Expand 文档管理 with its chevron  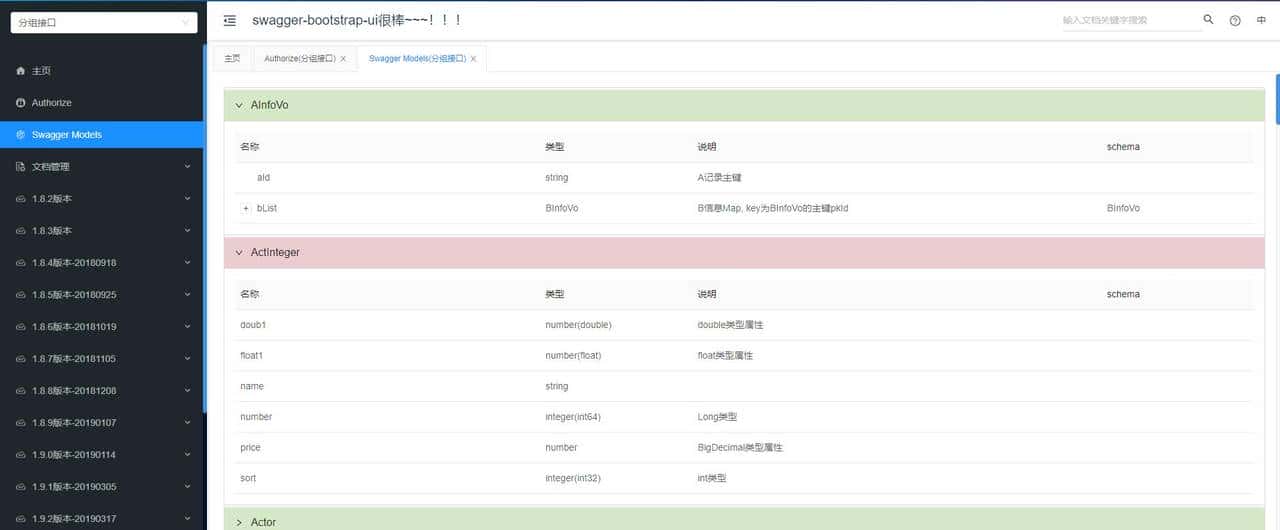tap(187, 167)
